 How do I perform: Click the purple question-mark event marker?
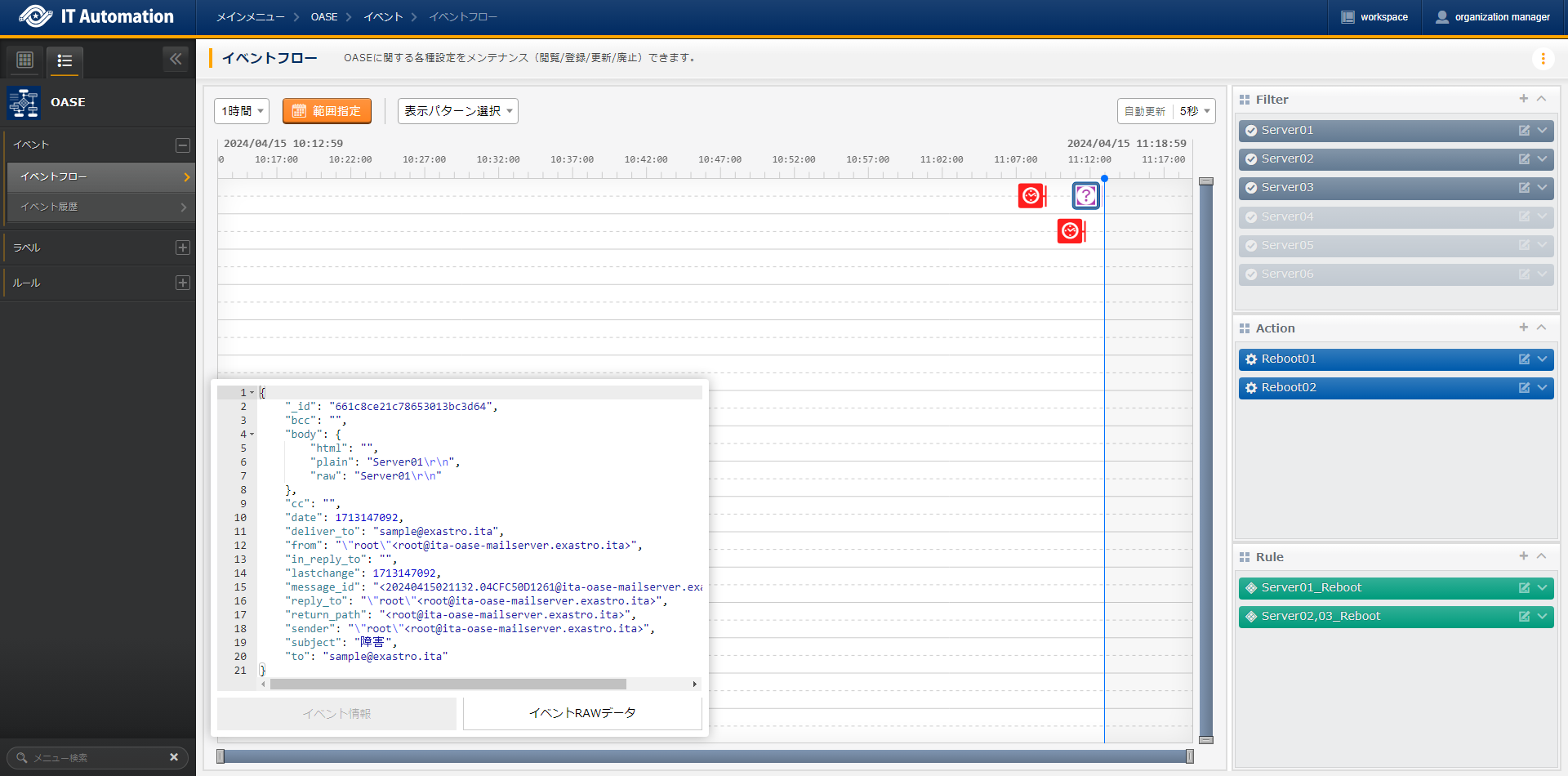(1085, 196)
